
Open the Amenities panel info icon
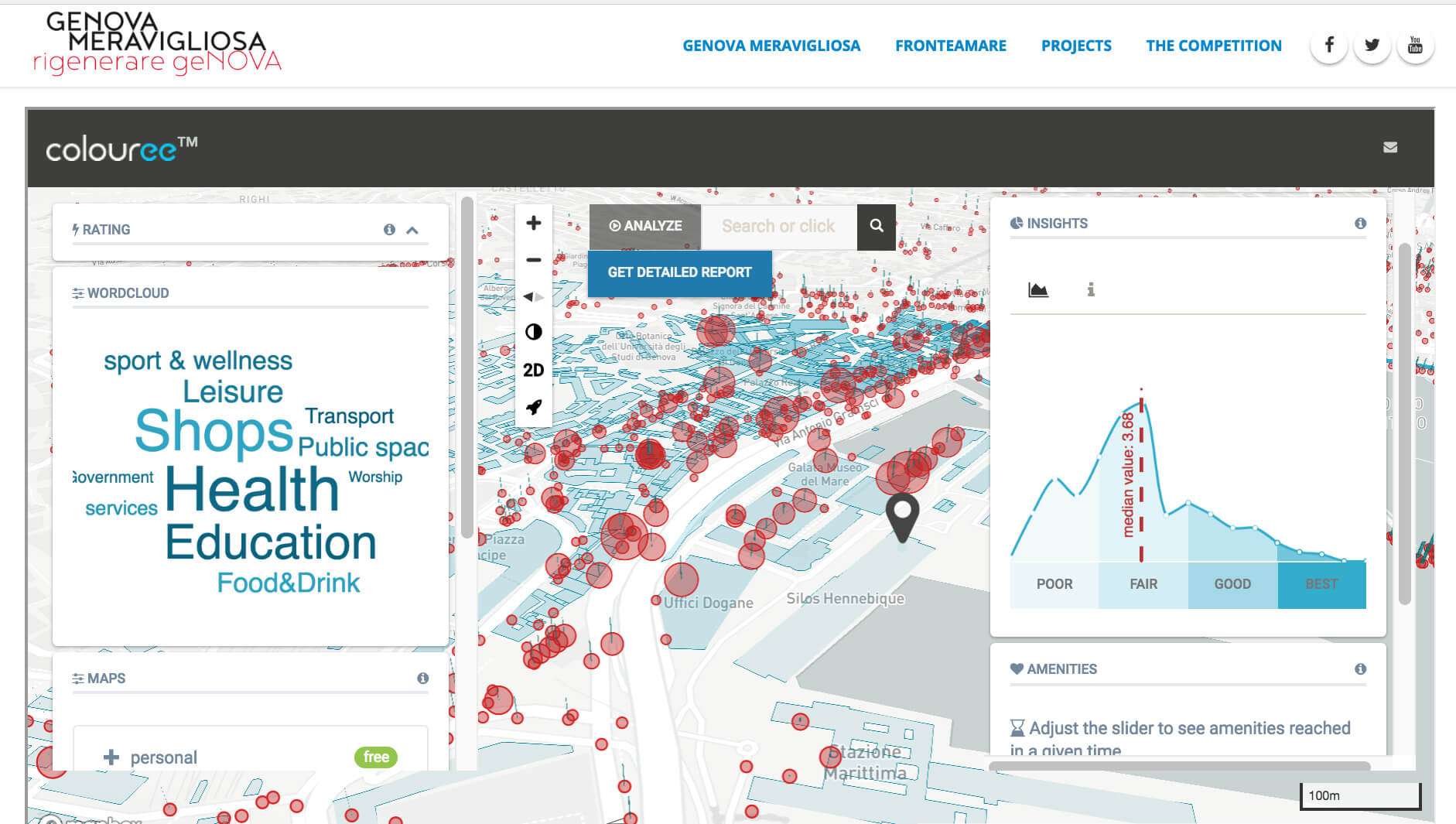point(1360,668)
